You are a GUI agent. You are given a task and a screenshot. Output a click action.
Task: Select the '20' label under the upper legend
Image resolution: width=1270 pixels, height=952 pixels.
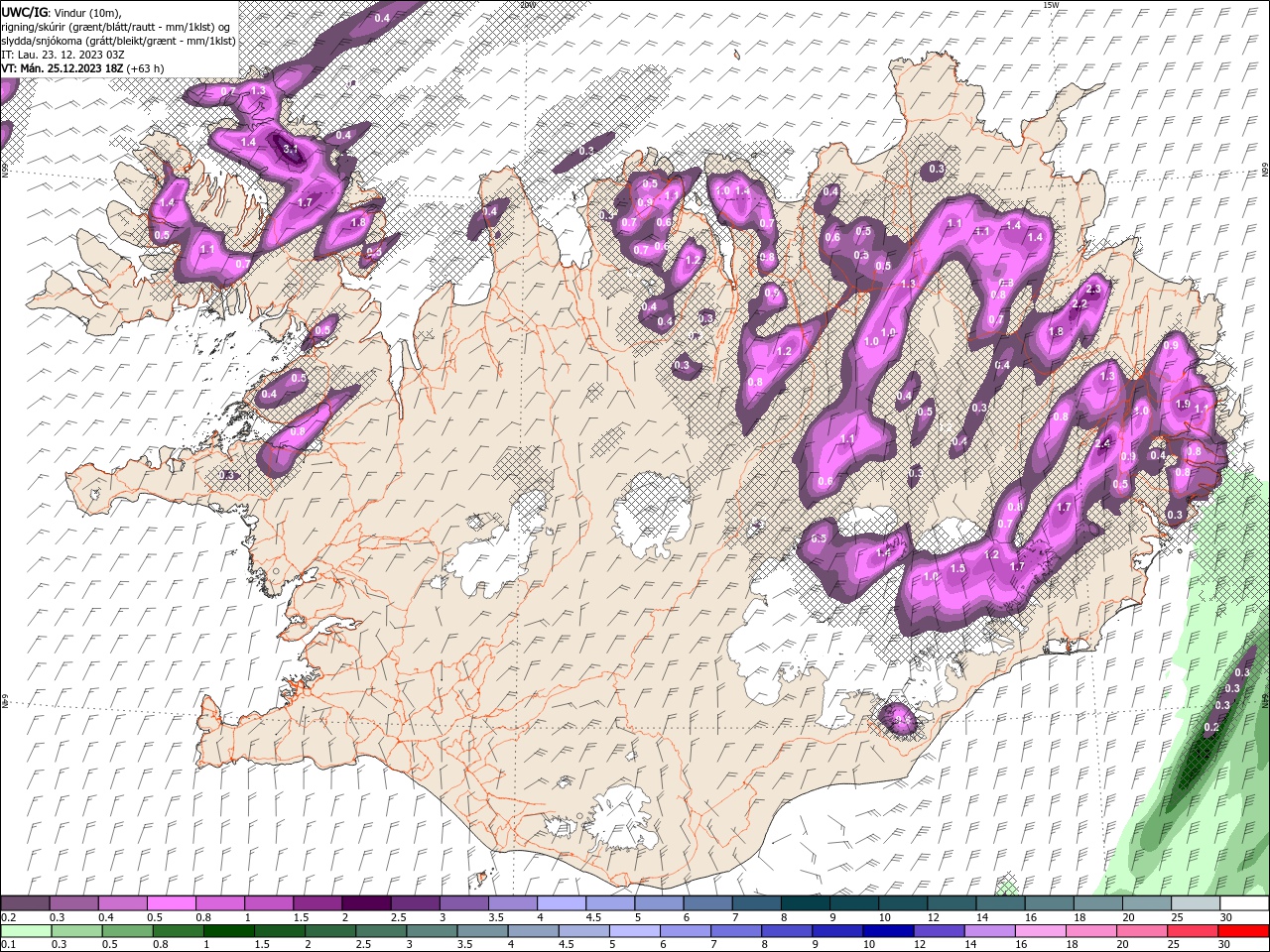coord(1128,917)
